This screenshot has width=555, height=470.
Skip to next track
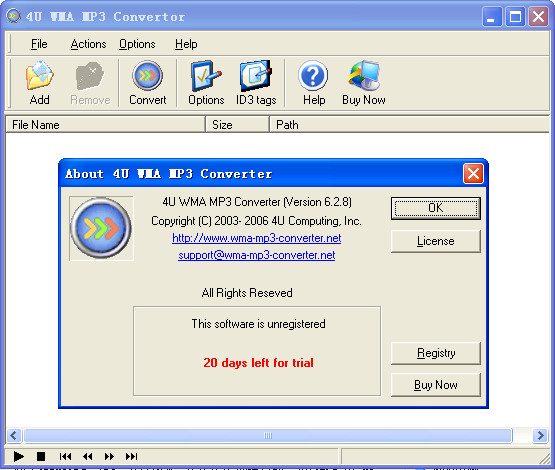pyautogui.click(x=131, y=456)
